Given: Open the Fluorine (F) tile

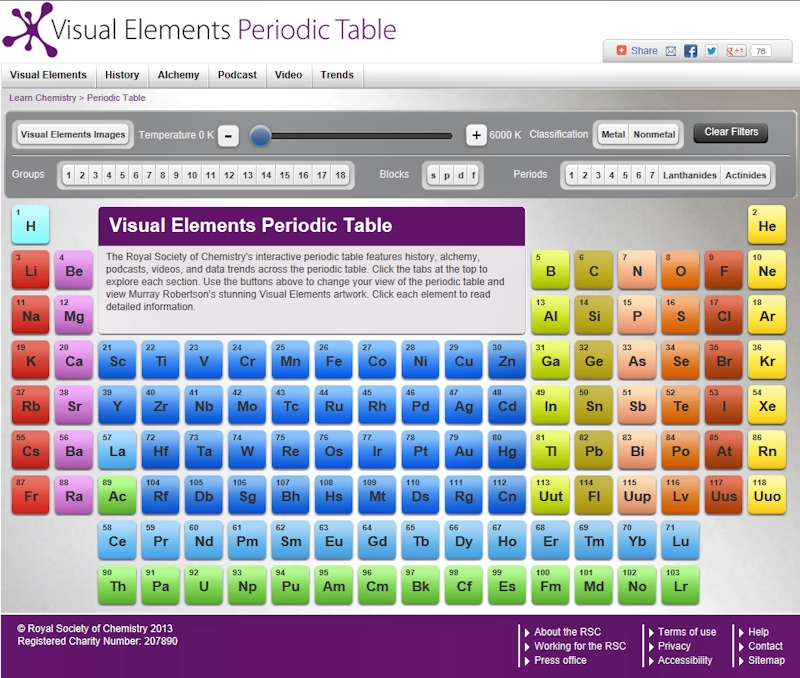Looking at the screenshot, I should tap(724, 270).
